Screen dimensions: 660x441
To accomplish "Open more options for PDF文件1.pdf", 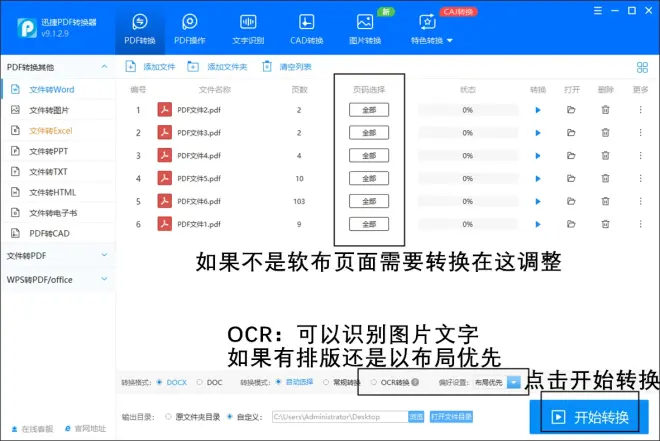I will coord(641,224).
